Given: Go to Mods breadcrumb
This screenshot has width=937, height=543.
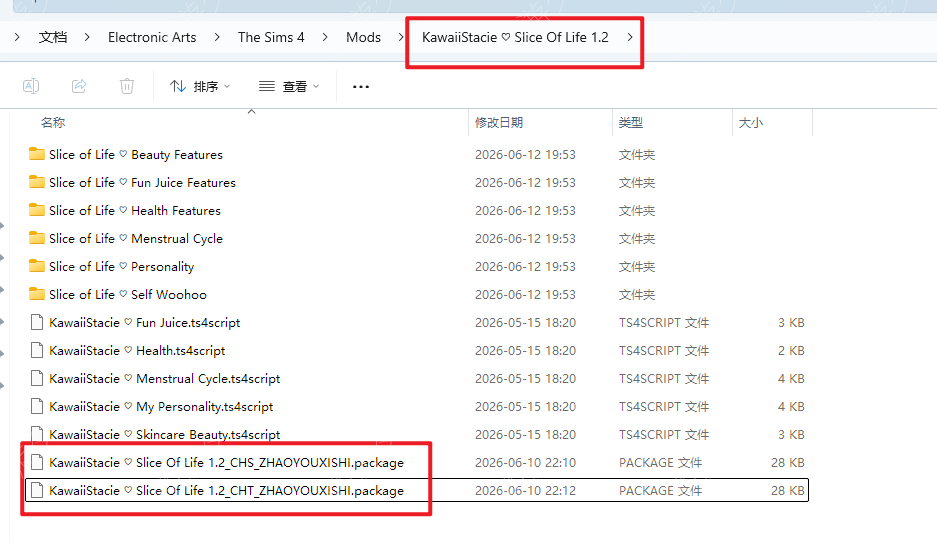Looking at the screenshot, I should click(363, 37).
